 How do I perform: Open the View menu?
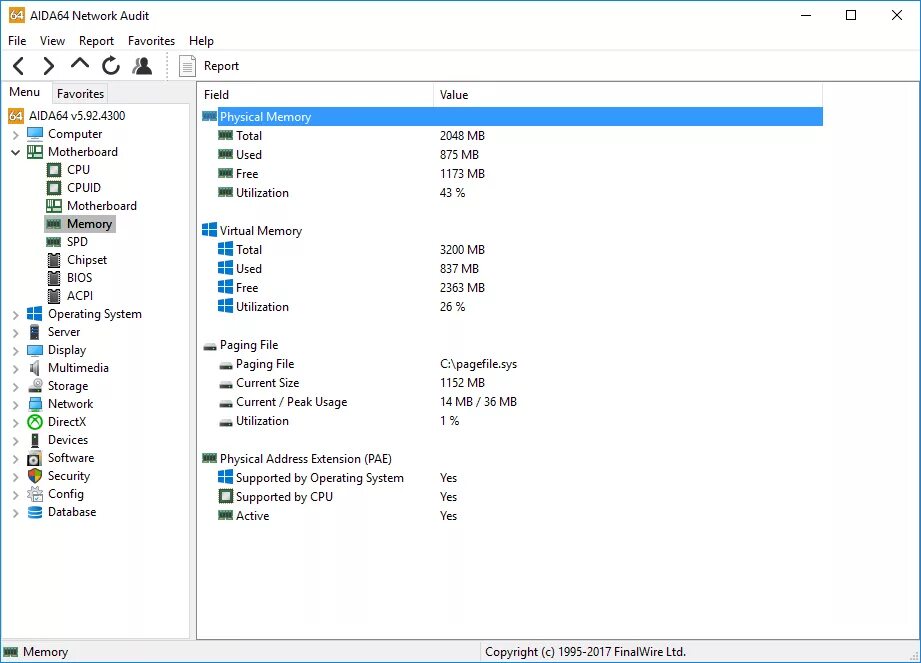tap(52, 41)
